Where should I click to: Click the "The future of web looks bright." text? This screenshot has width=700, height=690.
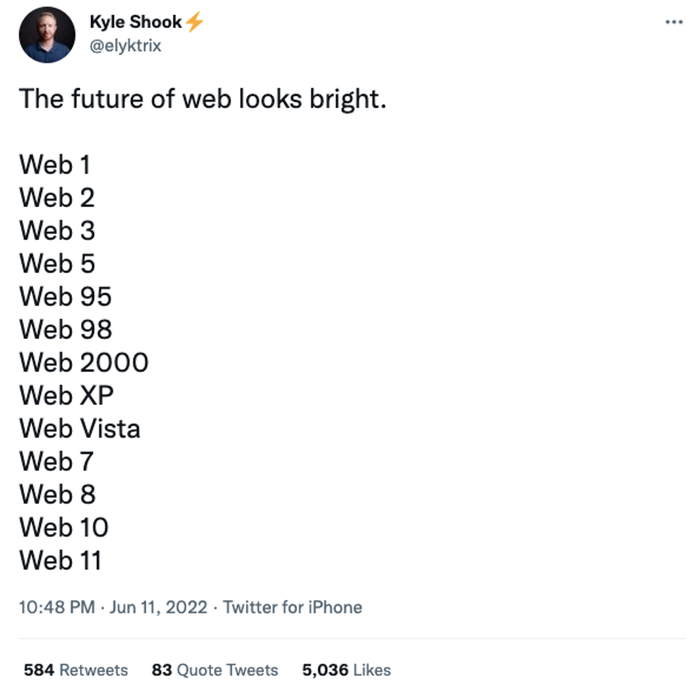202,102
